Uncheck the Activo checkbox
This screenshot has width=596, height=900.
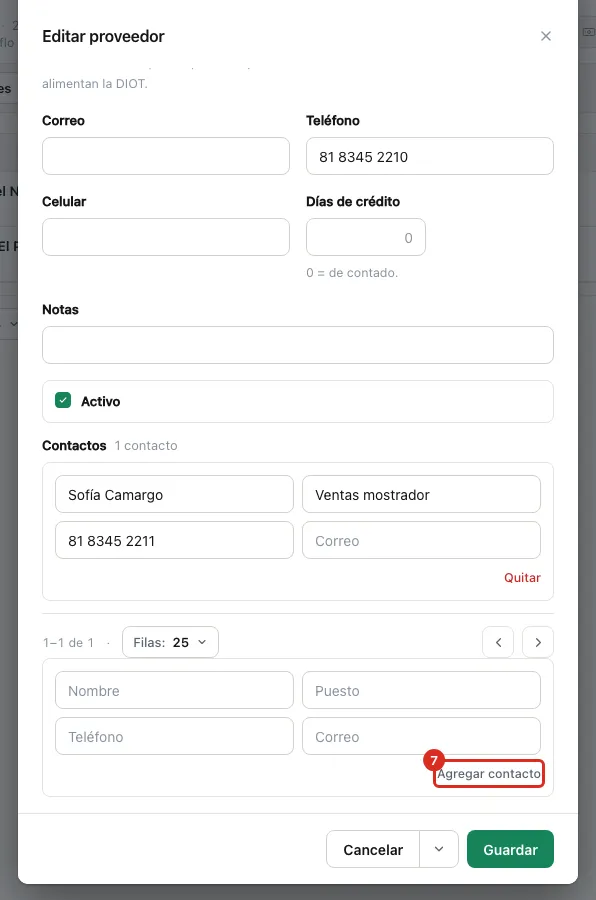point(63,400)
